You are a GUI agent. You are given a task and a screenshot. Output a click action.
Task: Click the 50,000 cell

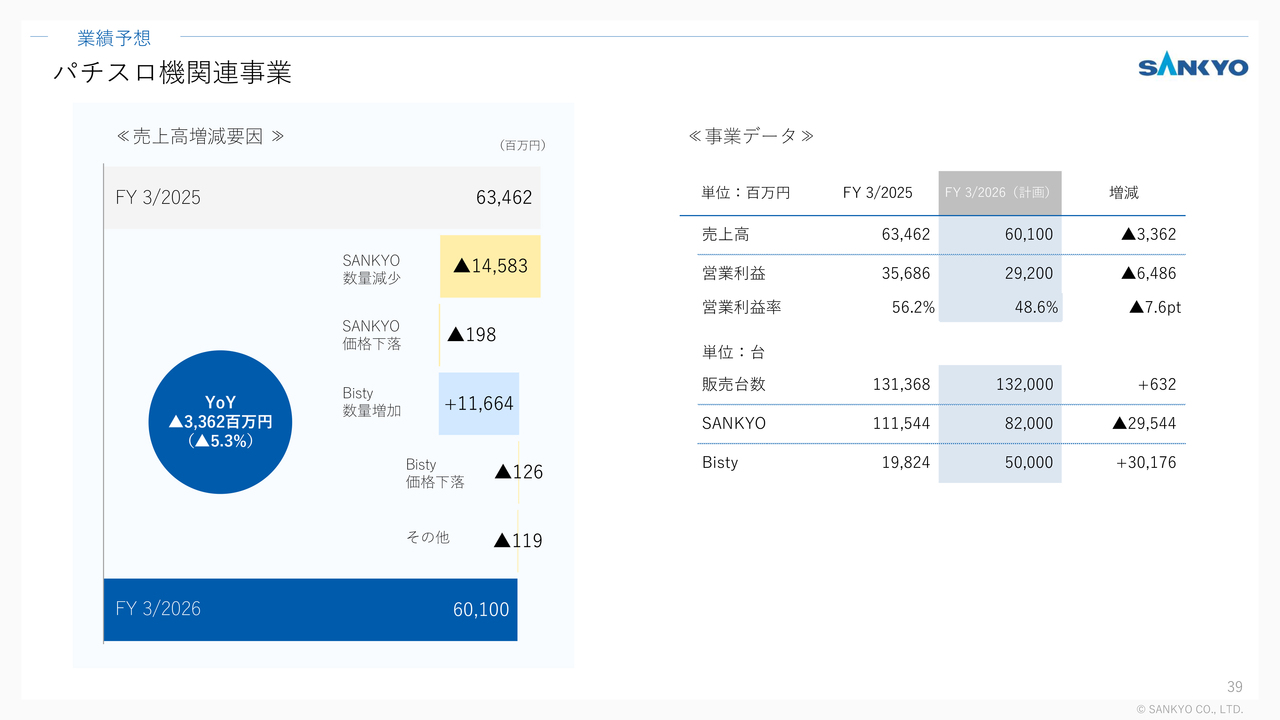point(1029,462)
